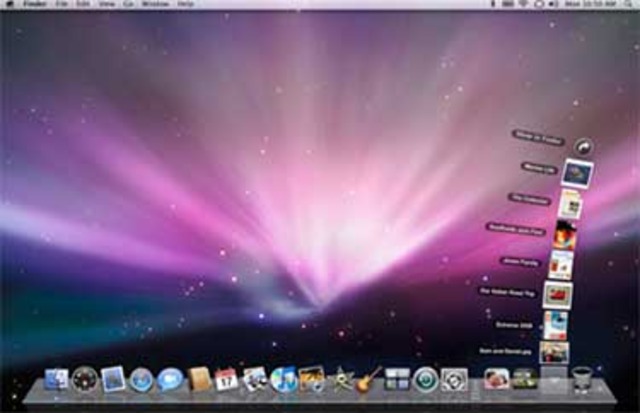
Task: Open the Finder menu
Action: pos(34,4)
